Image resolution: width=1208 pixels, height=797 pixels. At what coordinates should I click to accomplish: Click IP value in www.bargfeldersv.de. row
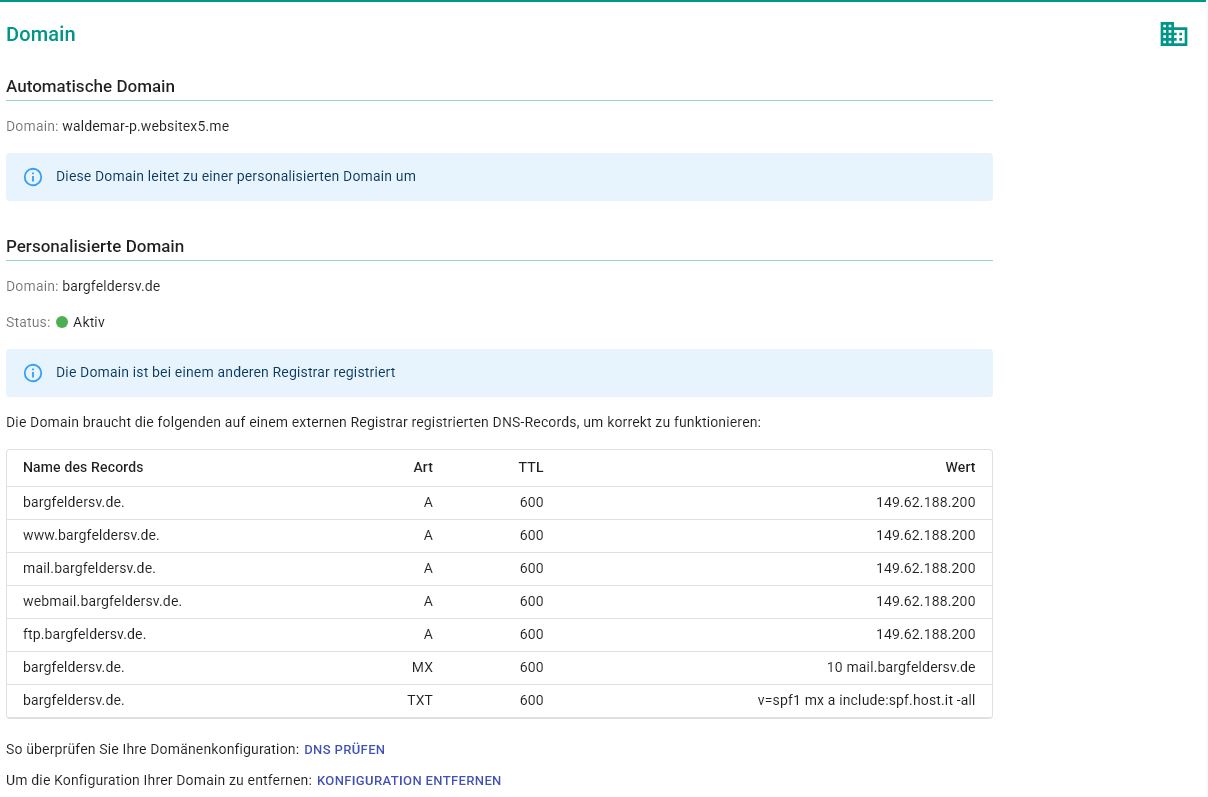coord(926,535)
